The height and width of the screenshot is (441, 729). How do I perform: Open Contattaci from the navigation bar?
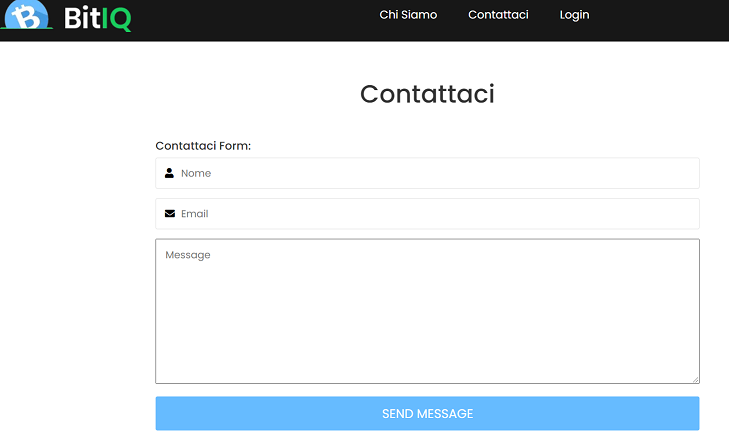point(498,15)
